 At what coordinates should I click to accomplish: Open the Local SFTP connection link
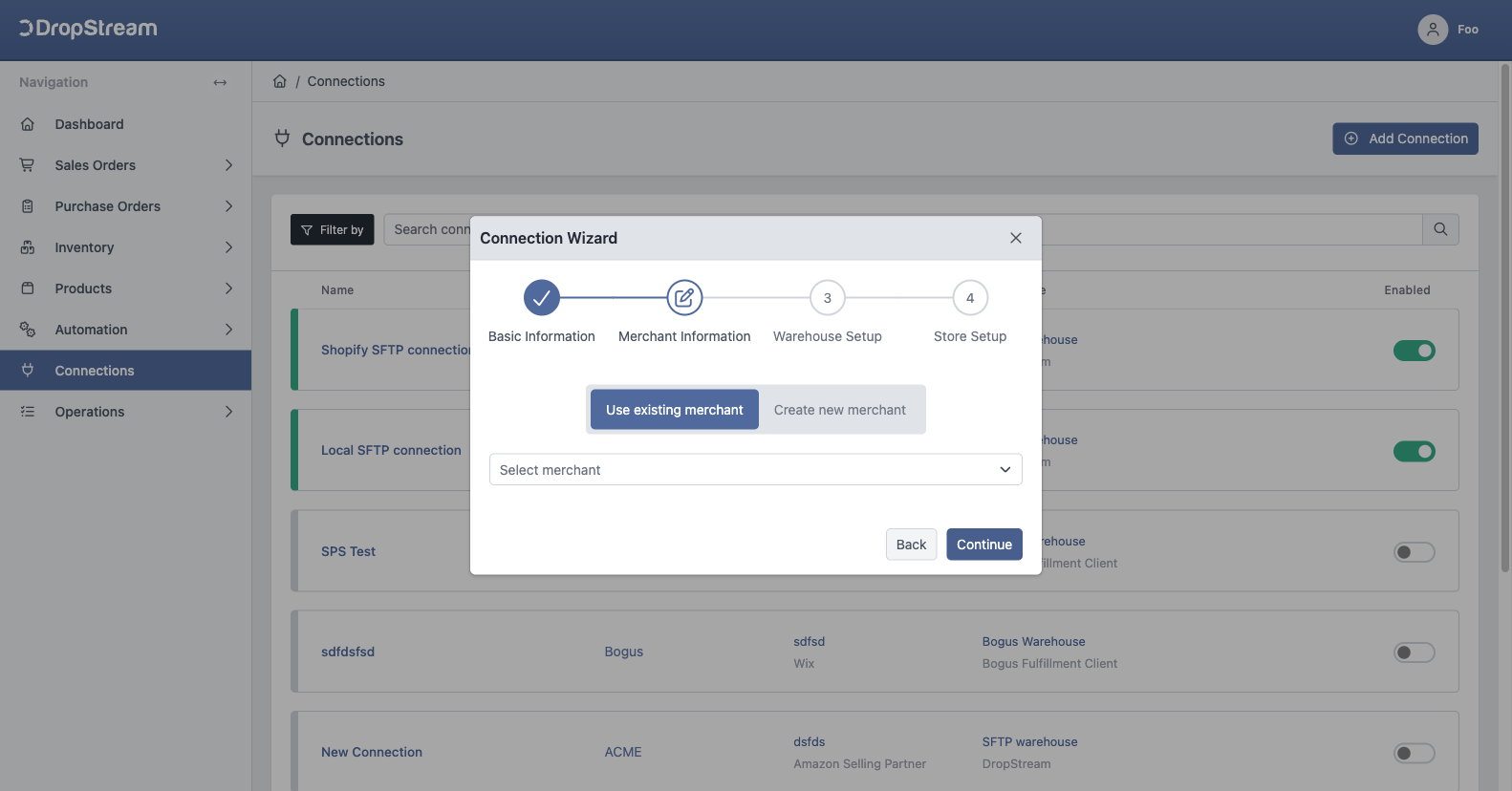coord(391,450)
